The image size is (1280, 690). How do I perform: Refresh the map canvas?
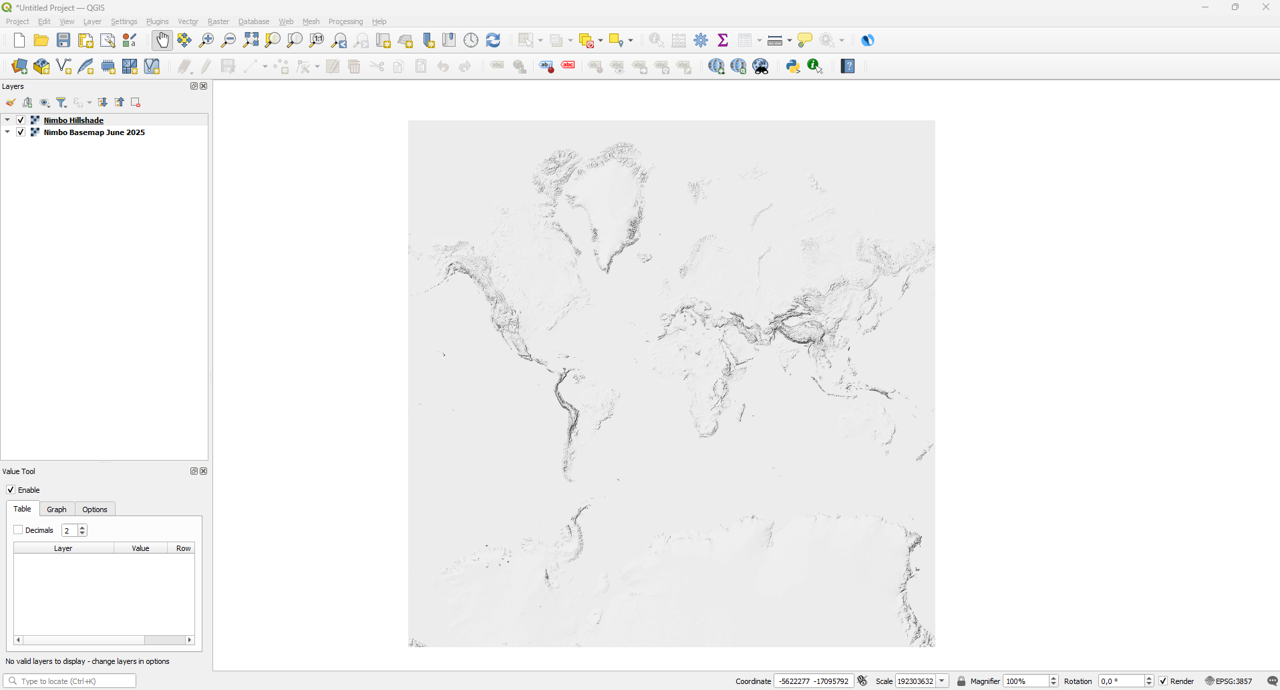492,40
